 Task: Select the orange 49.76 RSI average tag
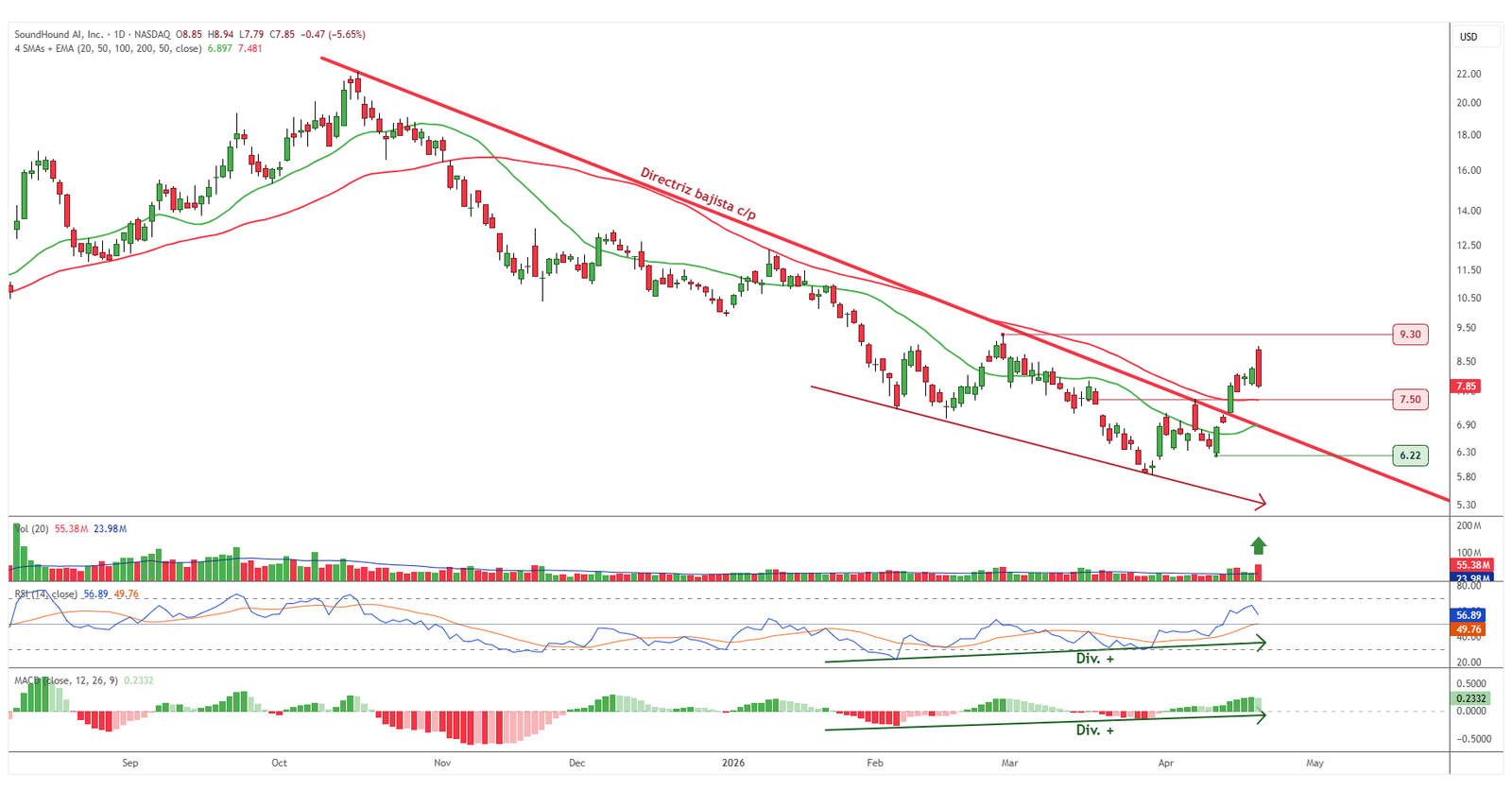(1469, 628)
